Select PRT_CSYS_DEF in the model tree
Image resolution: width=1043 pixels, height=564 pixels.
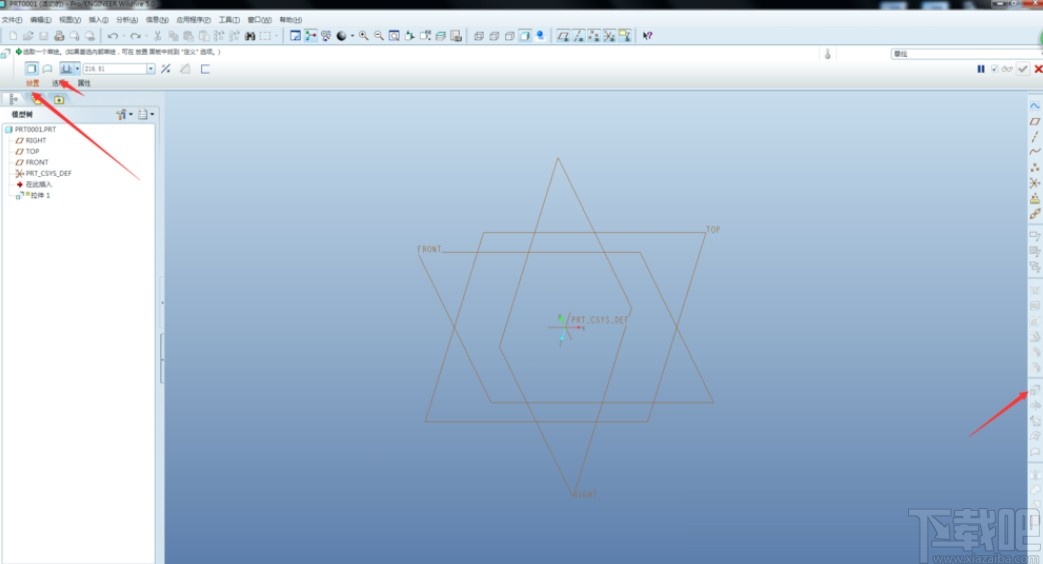point(48,173)
